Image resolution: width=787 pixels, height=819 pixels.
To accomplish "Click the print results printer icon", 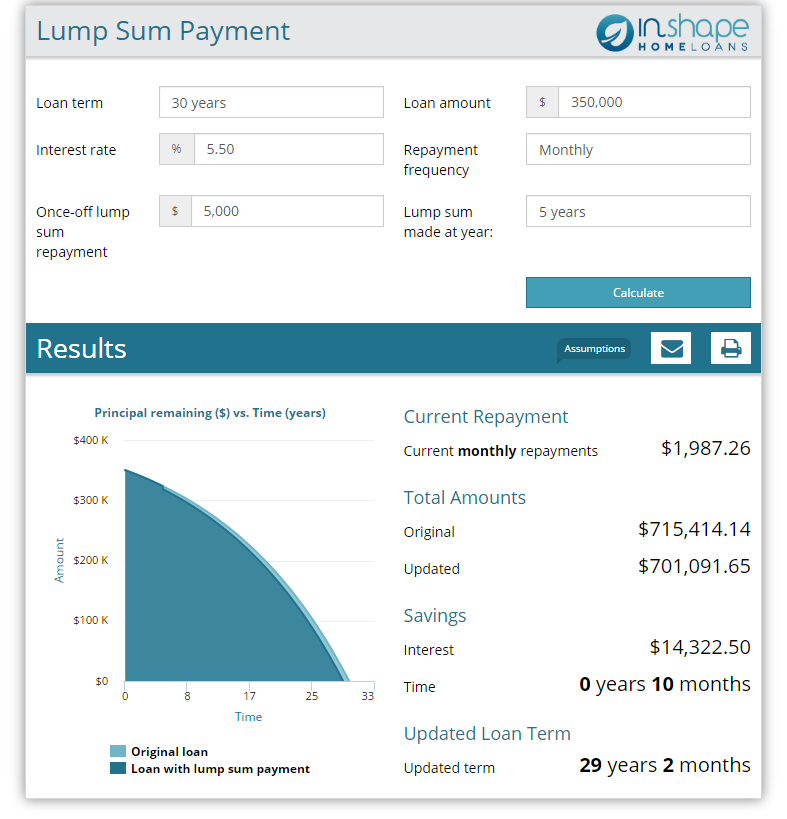I will point(731,348).
